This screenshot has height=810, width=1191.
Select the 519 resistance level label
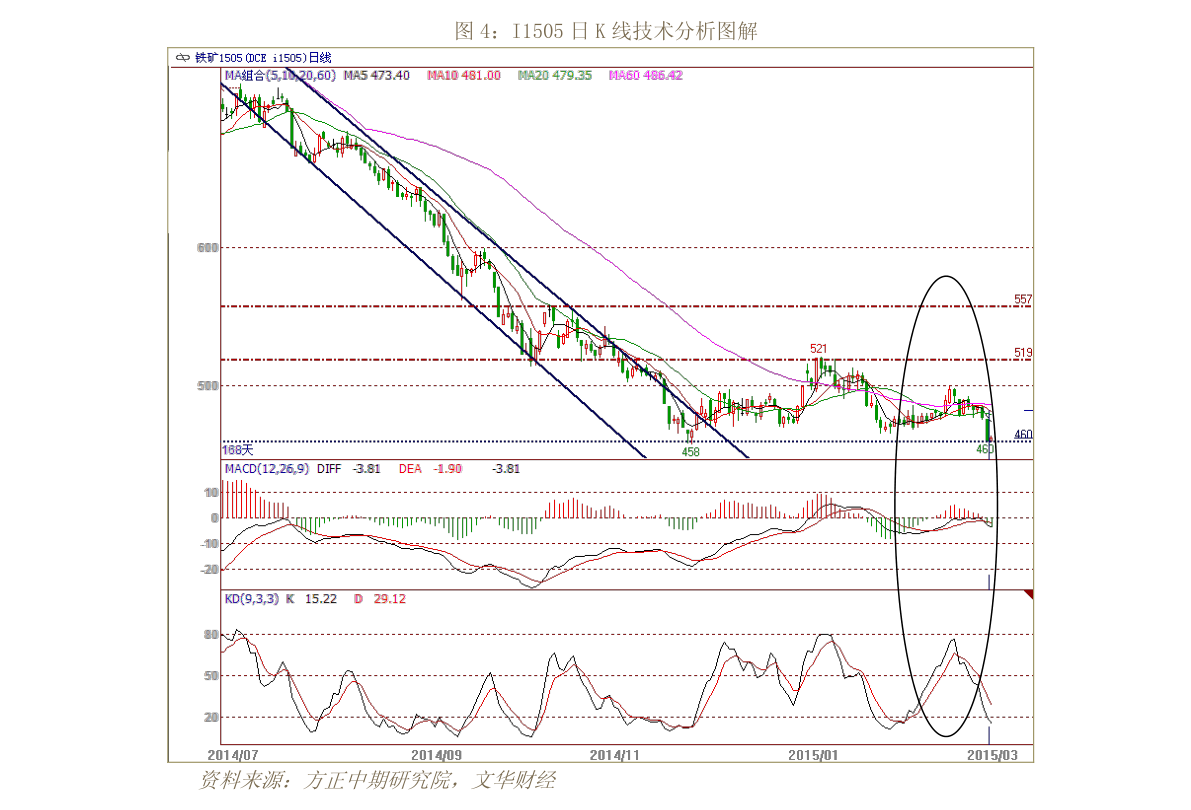tap(1022, 353)
